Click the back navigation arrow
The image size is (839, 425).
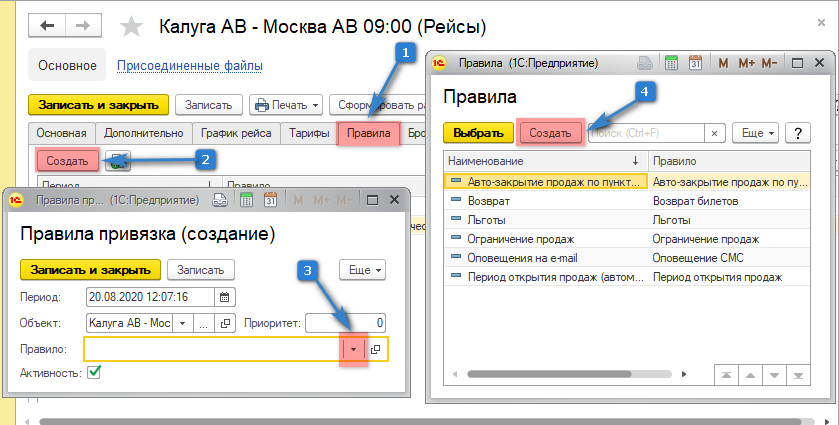47,23
